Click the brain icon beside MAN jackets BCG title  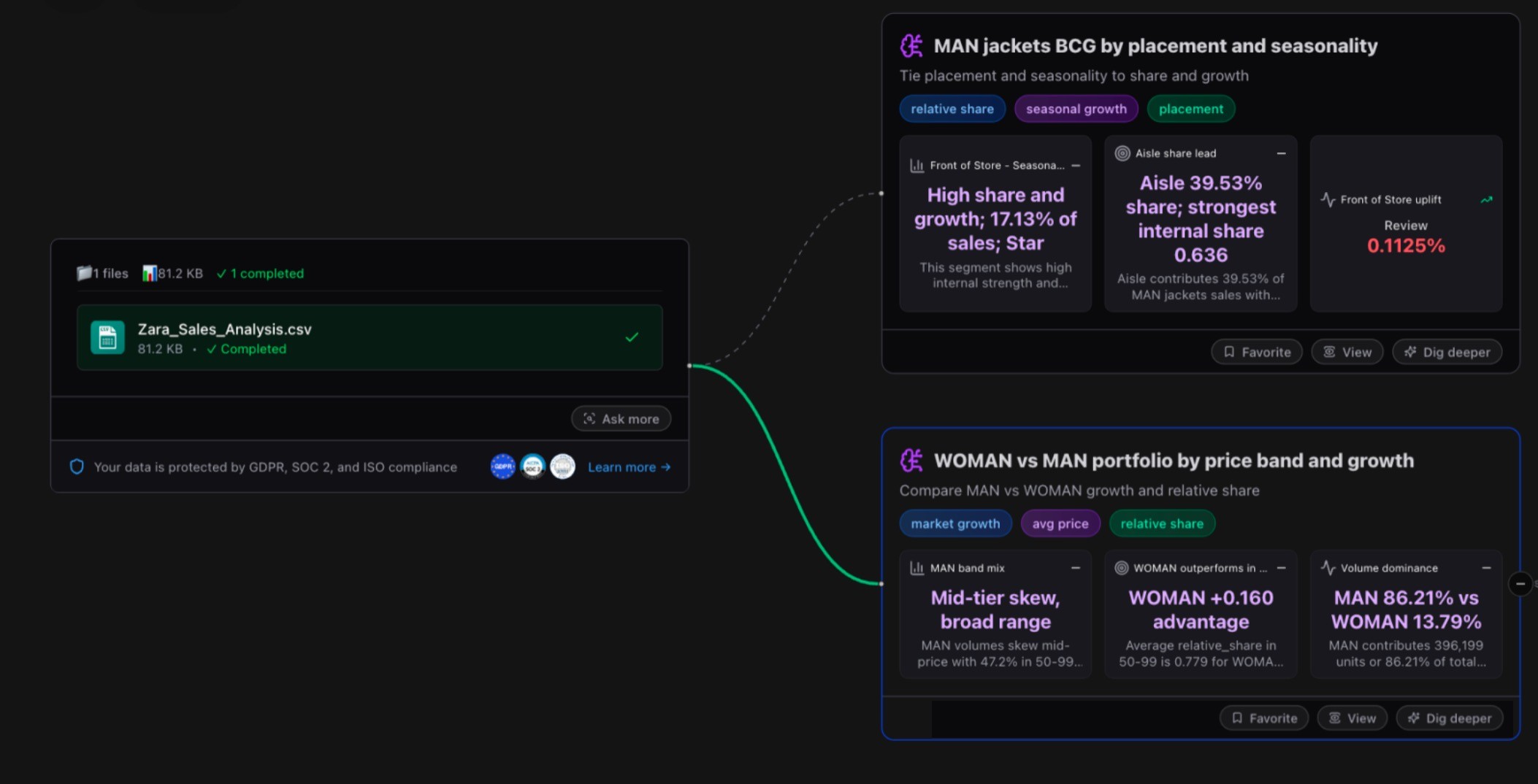(911, 46)
